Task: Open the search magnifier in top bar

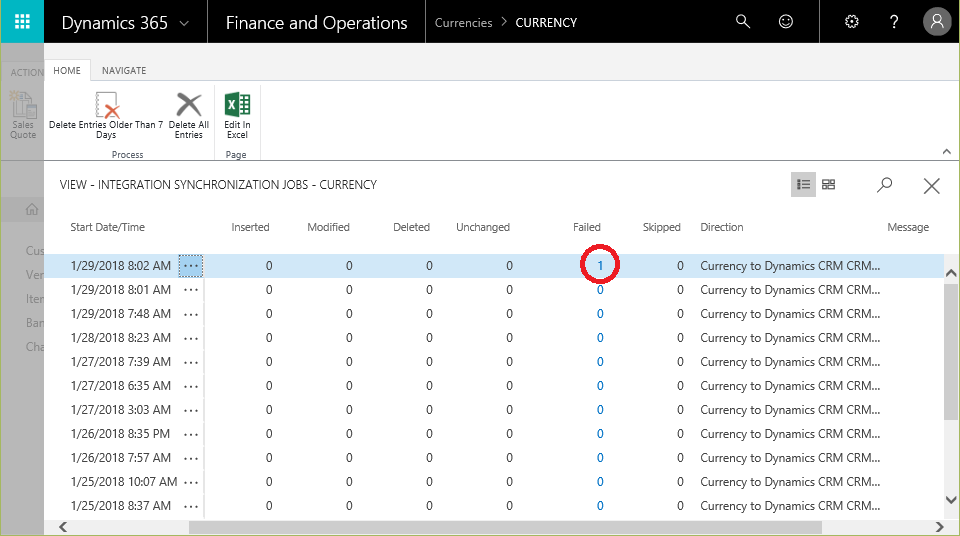Action: point(743,22)
